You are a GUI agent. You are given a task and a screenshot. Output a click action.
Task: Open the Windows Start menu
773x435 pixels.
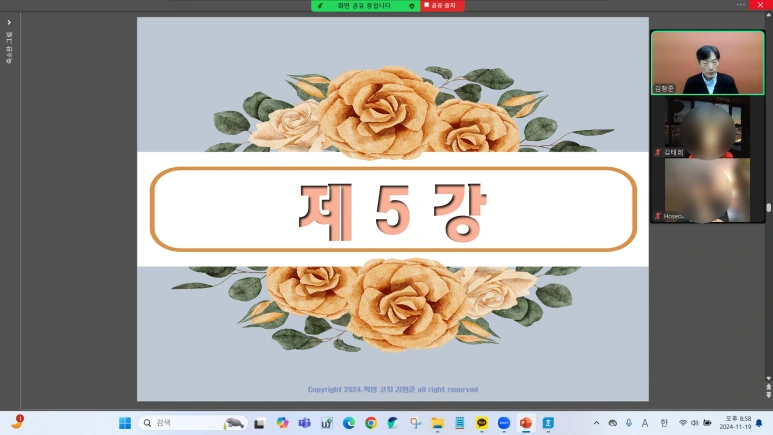tap(125, 423)
